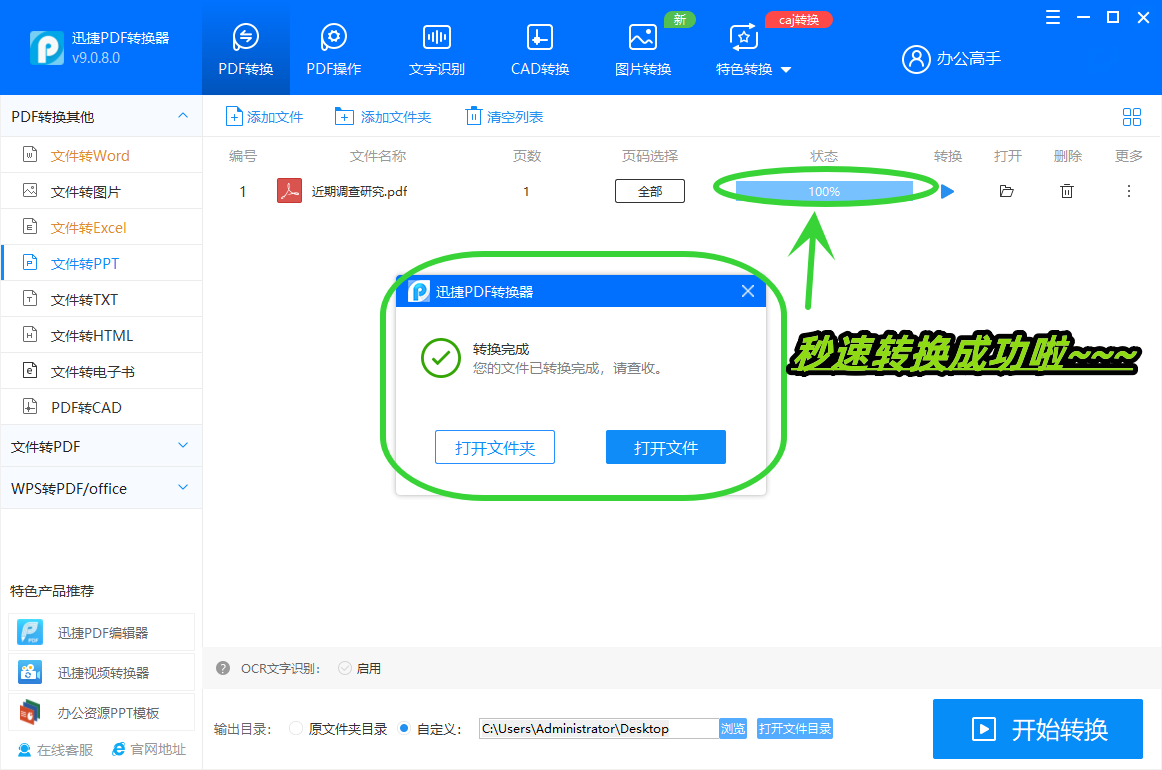Open the more options three-dot icon
1162x770 pixels.
coord(1129,191)
